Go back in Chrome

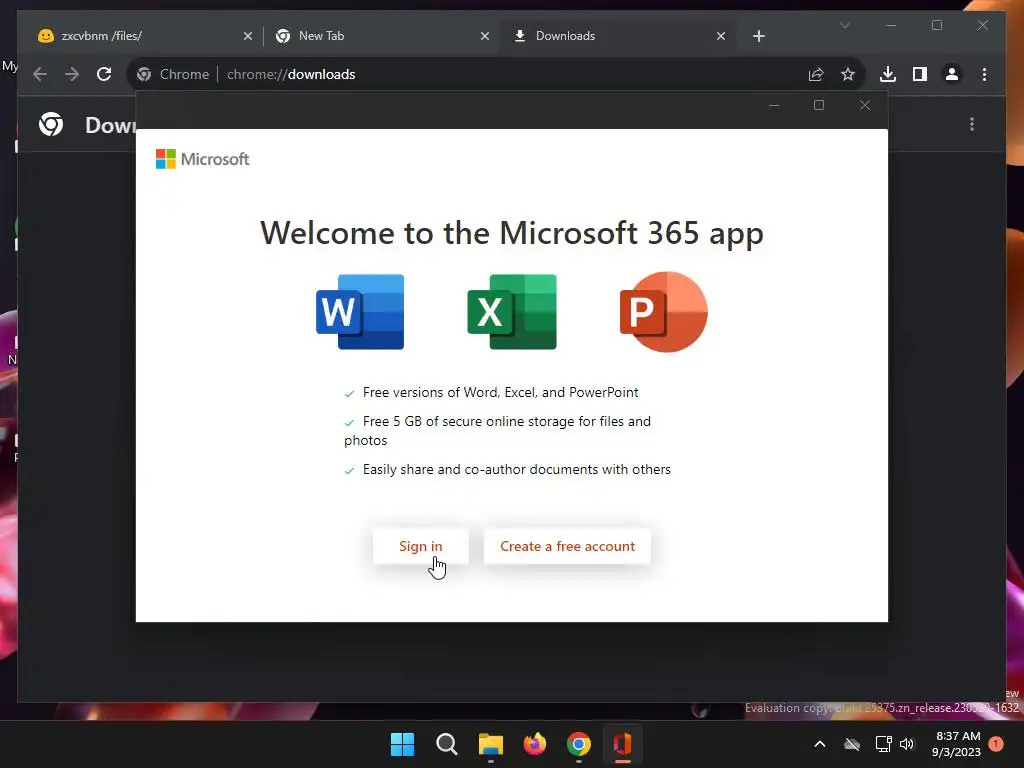[40, 74]
